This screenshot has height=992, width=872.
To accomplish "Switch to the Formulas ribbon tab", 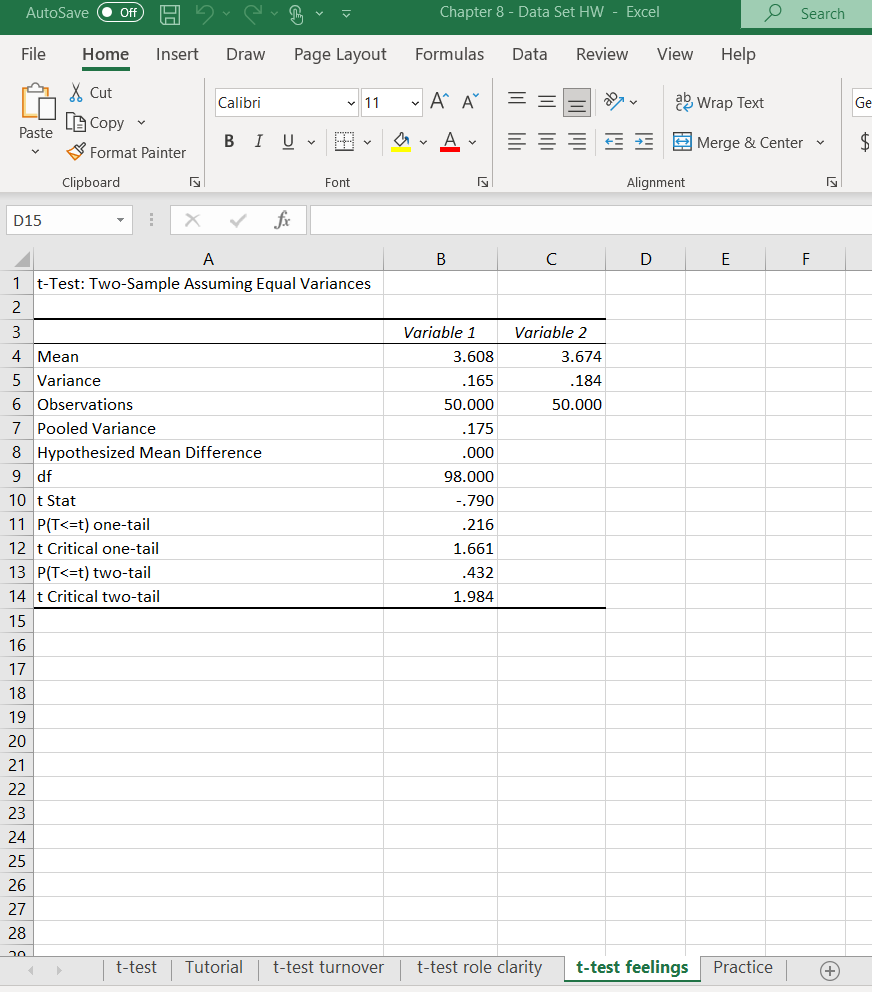I will click(449, 54).
